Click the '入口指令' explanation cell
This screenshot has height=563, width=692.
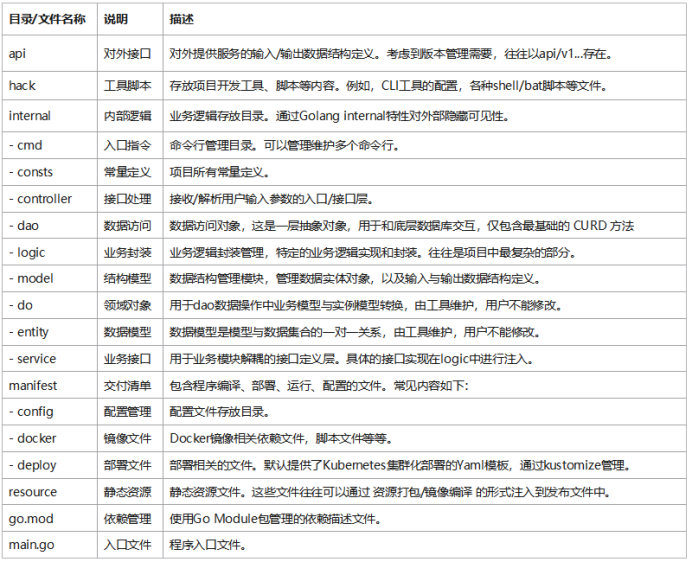128,145
